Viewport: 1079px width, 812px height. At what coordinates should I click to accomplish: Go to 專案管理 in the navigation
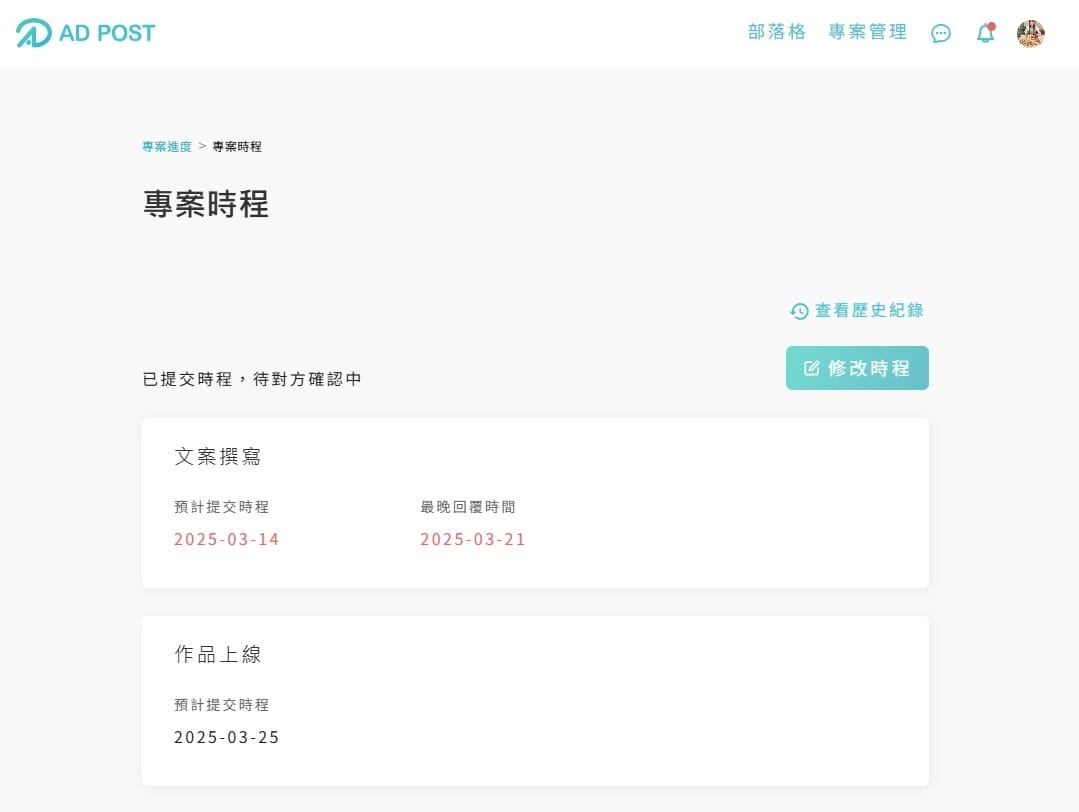tap(867, 32)
